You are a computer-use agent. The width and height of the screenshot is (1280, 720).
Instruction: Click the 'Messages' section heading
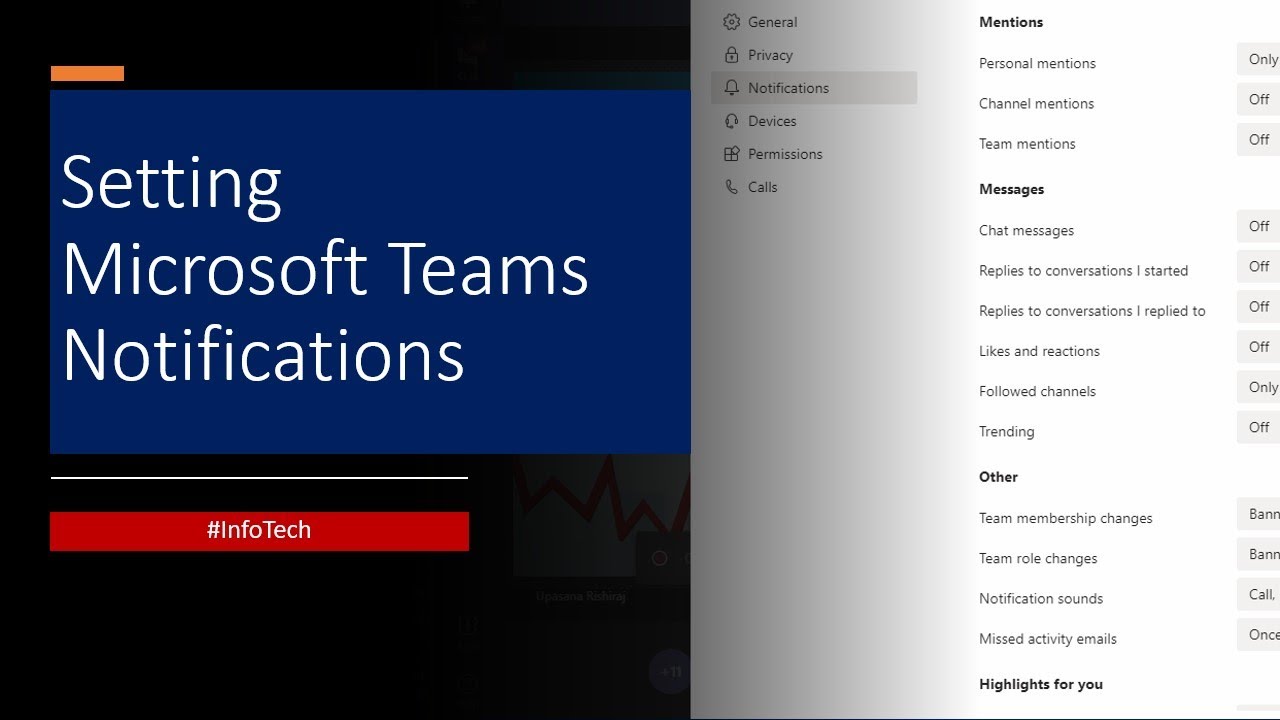(x=1011, y=189)
